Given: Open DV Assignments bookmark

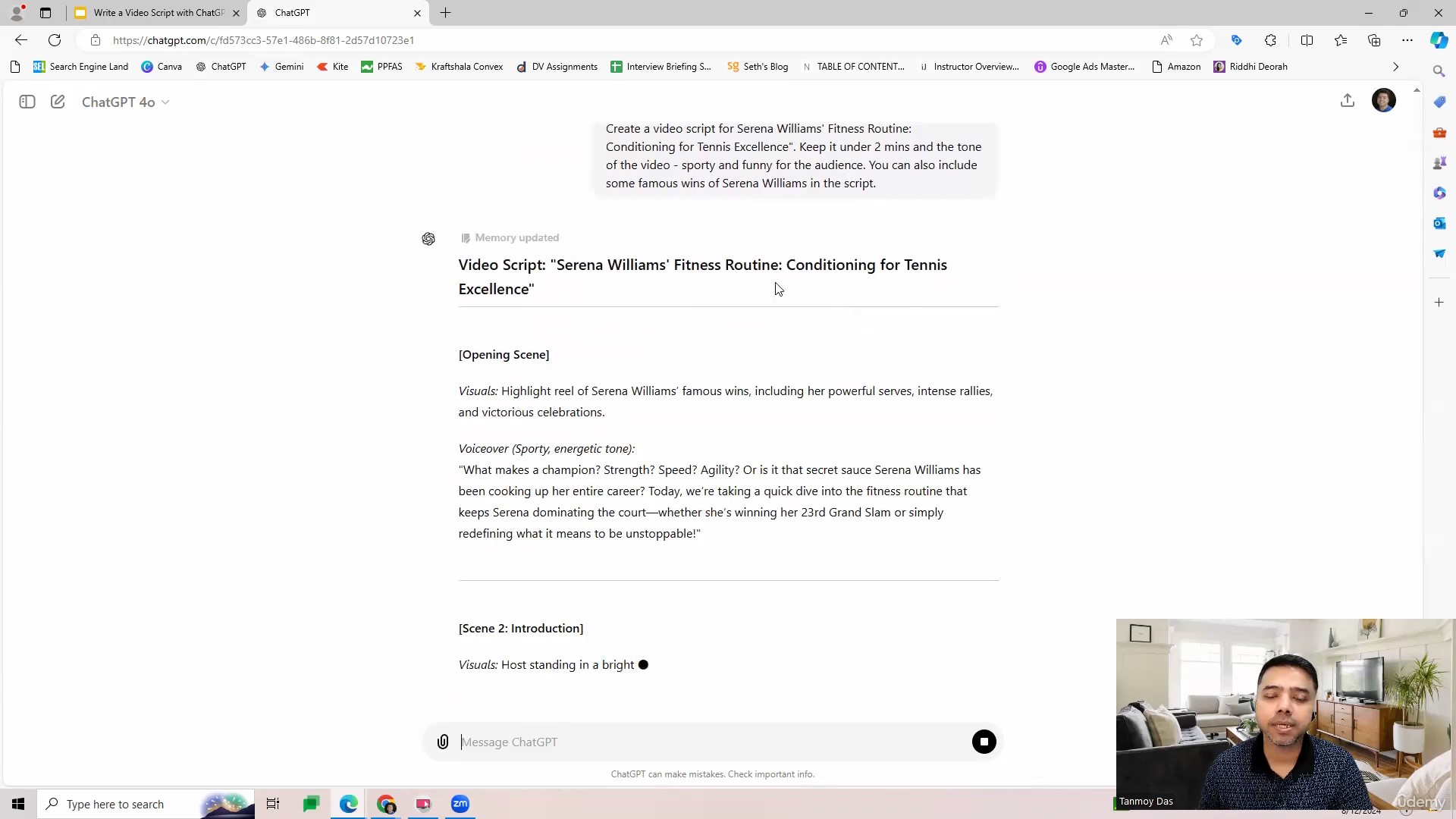Looking at the screenshot, I should click(557, 67).
